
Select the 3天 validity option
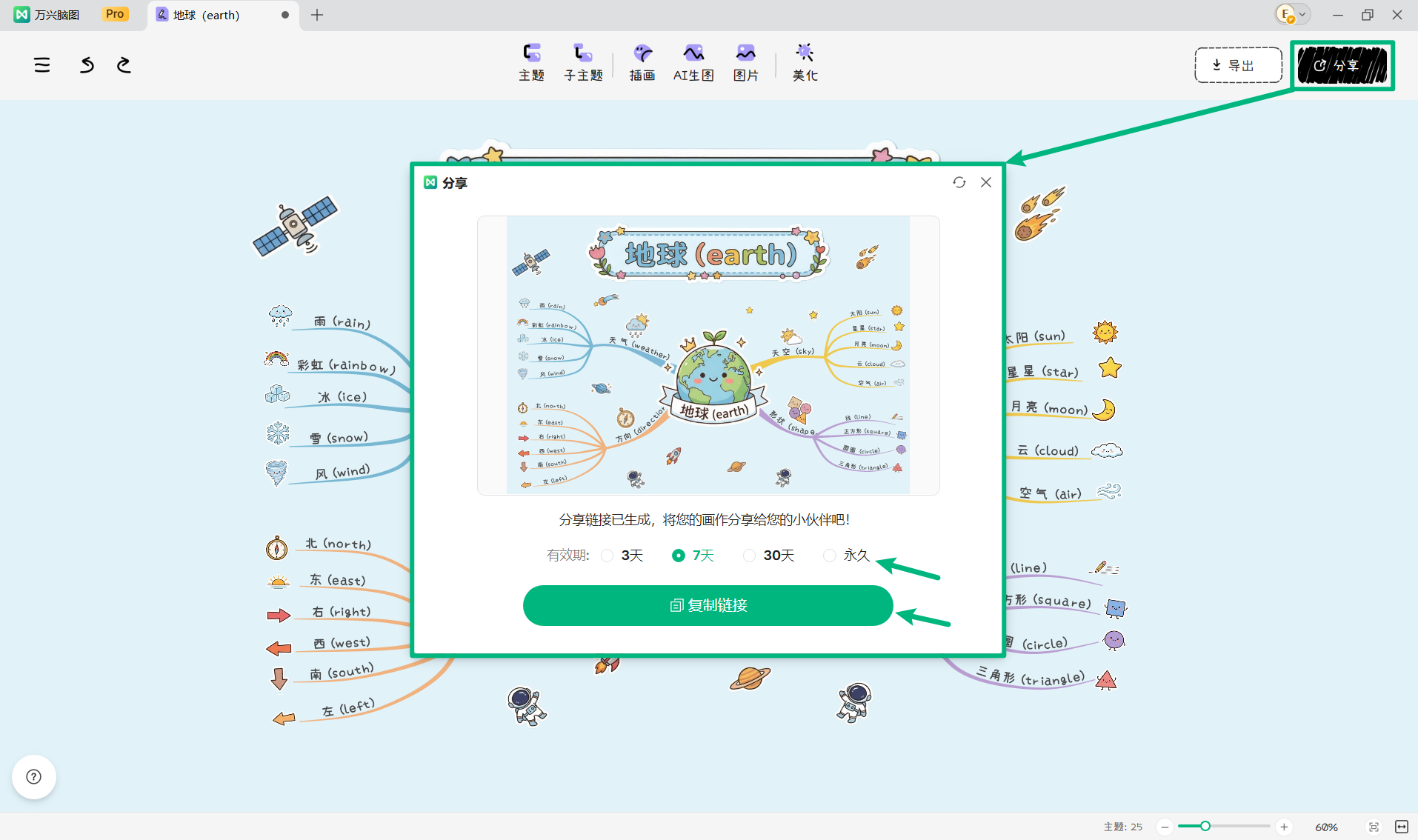[x=622, y=556]
